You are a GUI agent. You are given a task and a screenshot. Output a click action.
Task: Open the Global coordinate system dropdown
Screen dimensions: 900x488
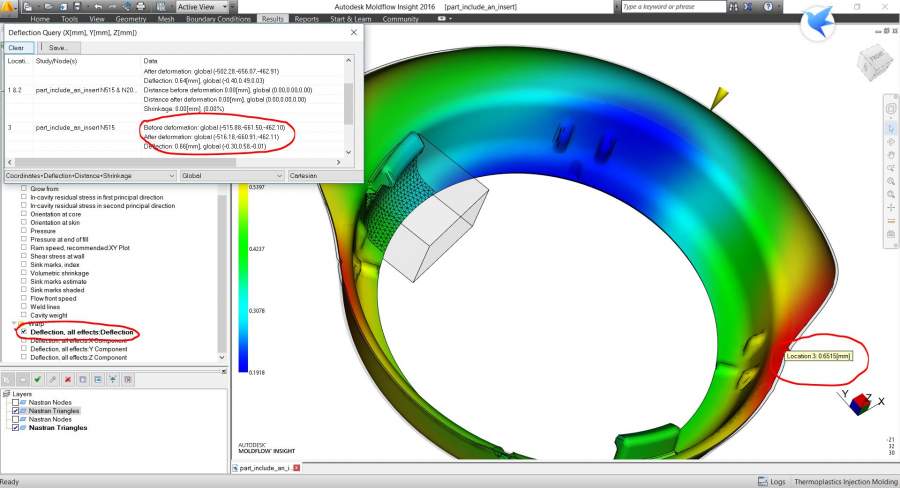point(232,176)
